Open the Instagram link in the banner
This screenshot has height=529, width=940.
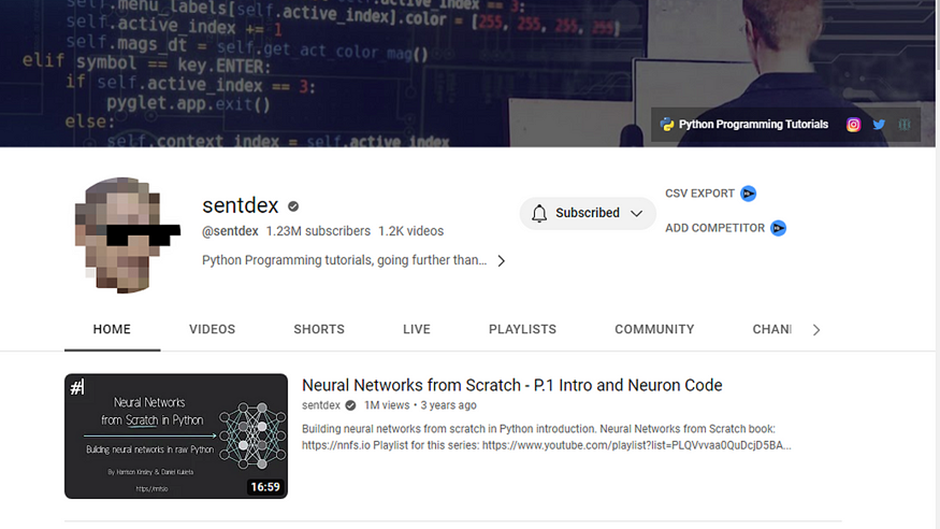click(x=853, y=124)
